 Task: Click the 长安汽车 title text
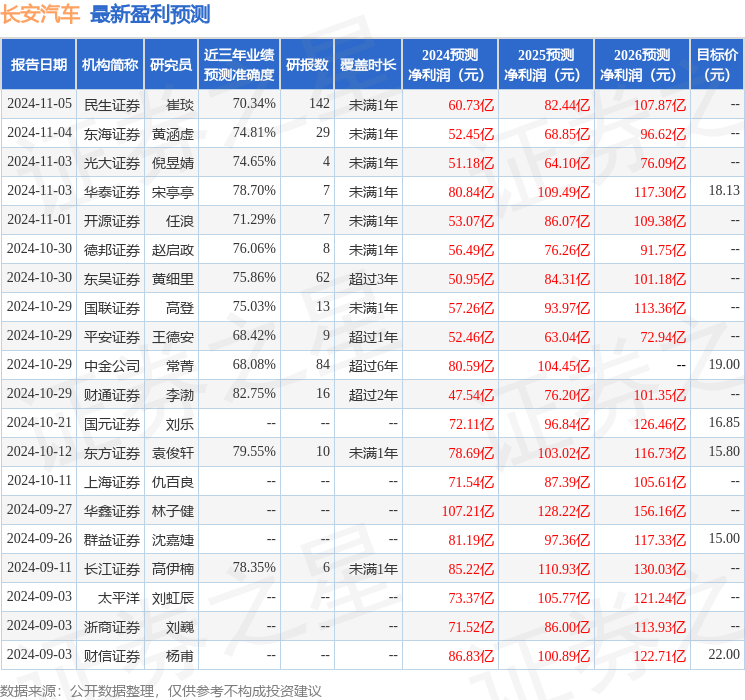(x=40, y=13)
